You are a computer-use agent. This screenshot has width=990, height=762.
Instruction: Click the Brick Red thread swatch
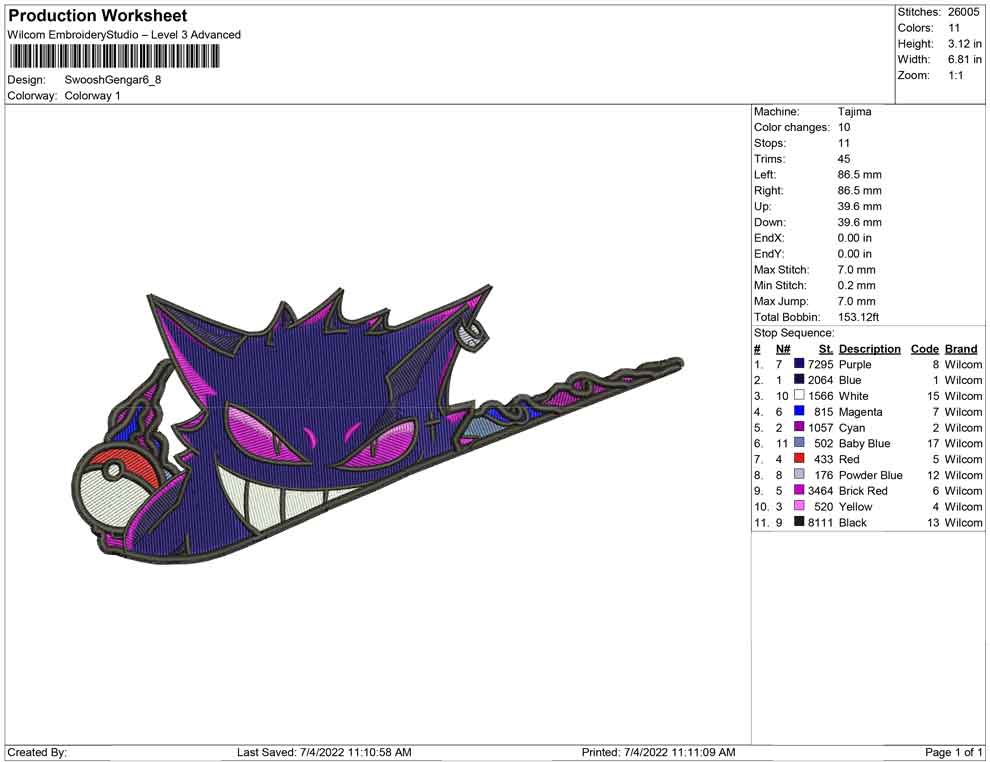(x=799, y=490)
